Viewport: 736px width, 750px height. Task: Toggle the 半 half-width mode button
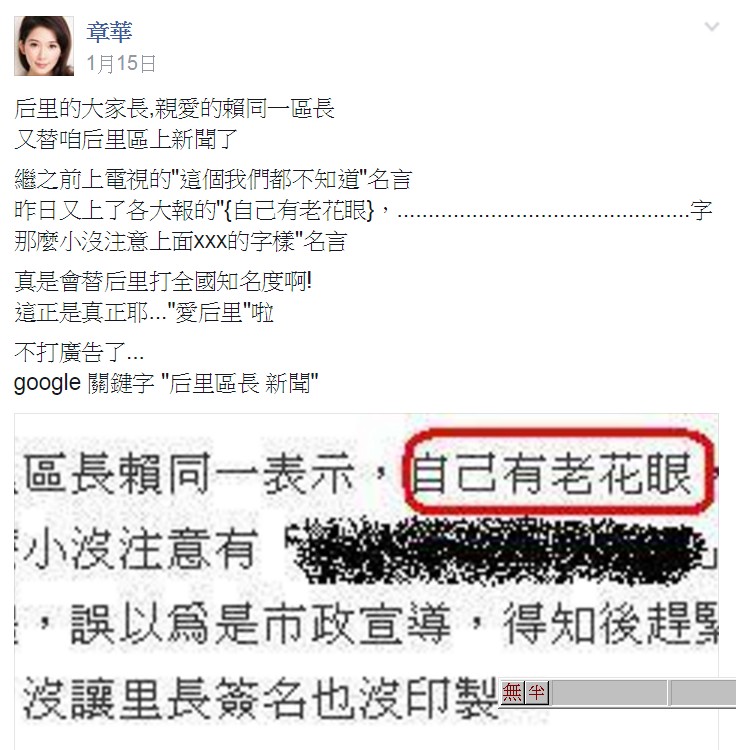click(x=537, y=692)
